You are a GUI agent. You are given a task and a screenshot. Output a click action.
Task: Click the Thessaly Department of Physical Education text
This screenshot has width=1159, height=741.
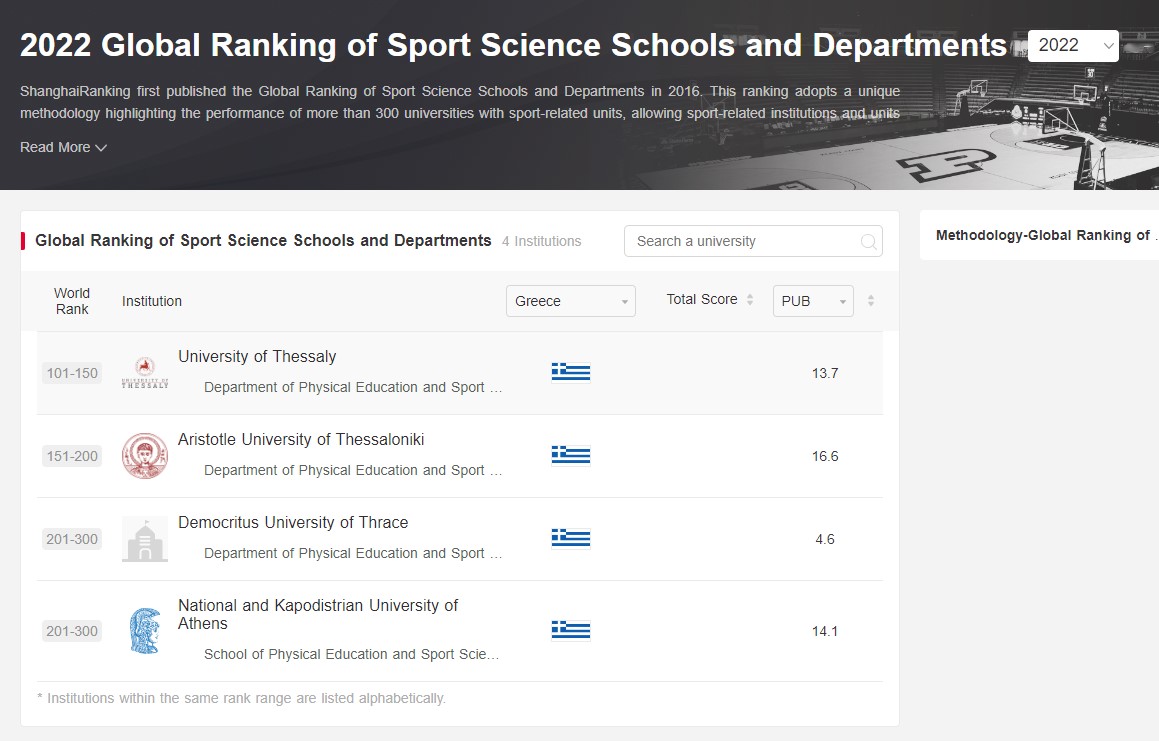353,388
